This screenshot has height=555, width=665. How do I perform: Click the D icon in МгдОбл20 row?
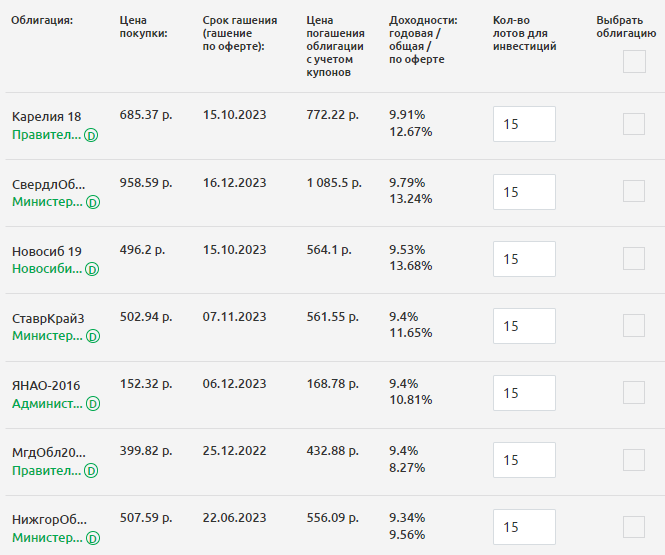click(92, 471)
